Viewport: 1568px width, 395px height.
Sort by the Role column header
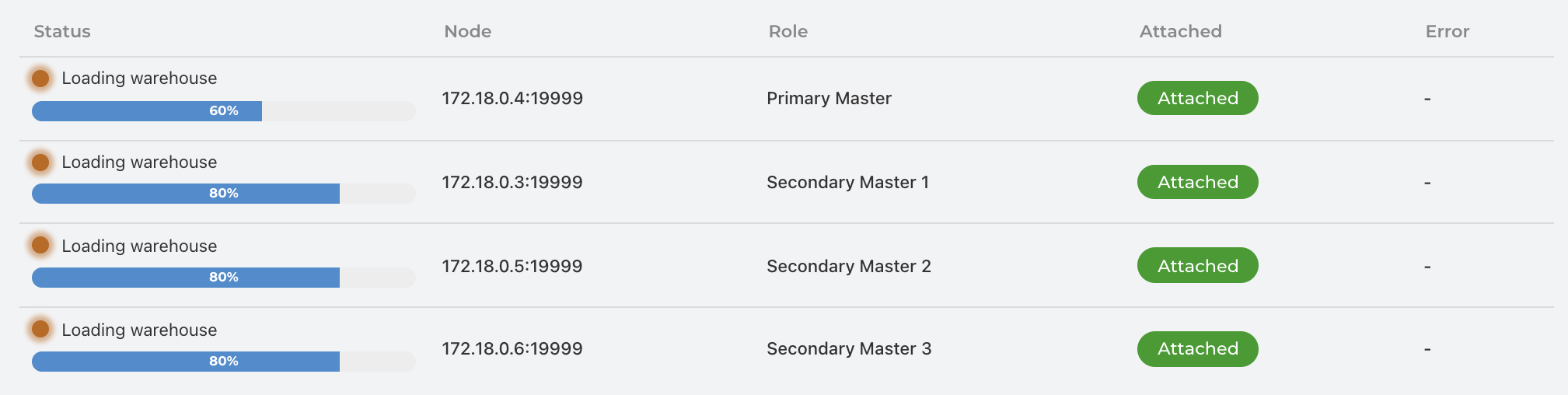point(788,31)
